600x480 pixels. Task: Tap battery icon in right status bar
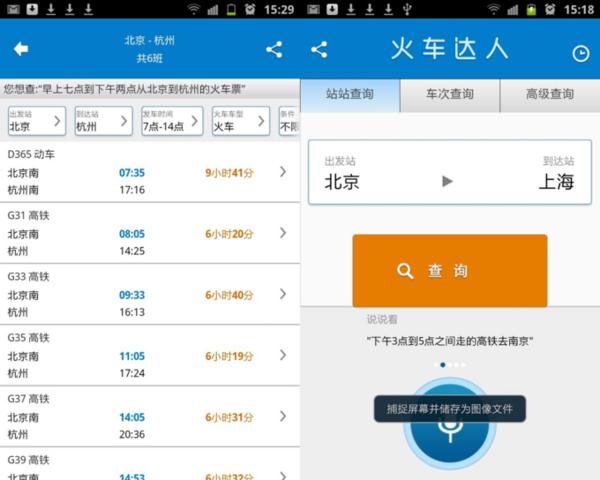[531, 9]
